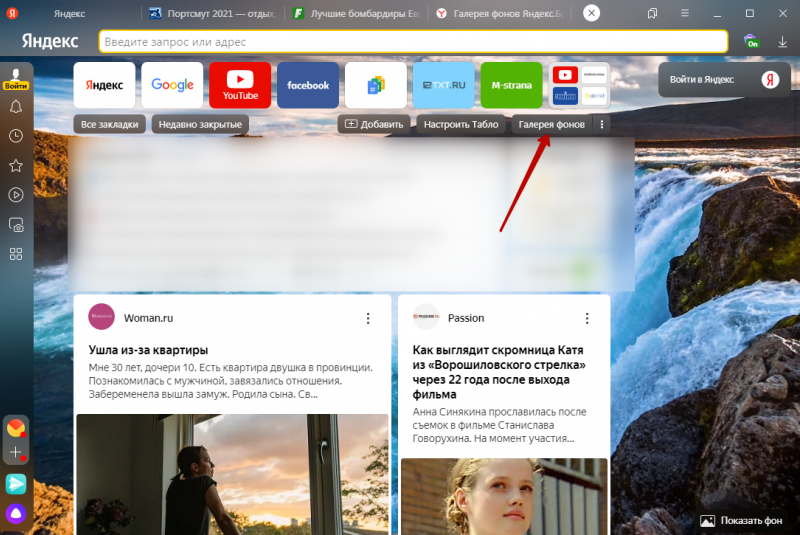The height and width of the screenshot is (535, 800).
Task: Open downloads arrow icon
Action: (x=782, y=42)
